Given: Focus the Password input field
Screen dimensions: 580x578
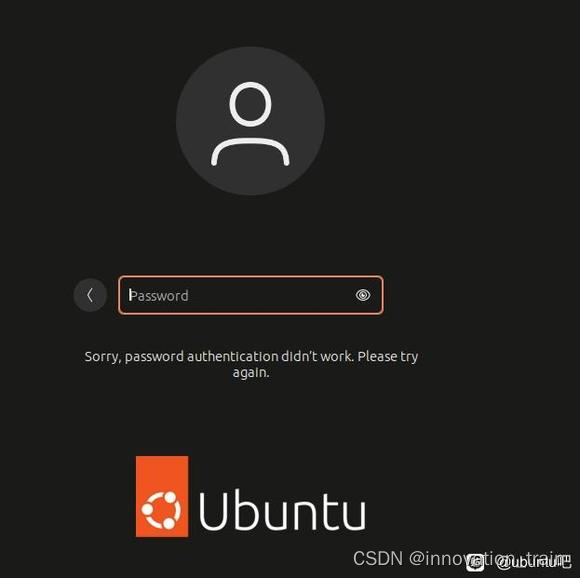Looking at the screenshot, I should point(250,295).
